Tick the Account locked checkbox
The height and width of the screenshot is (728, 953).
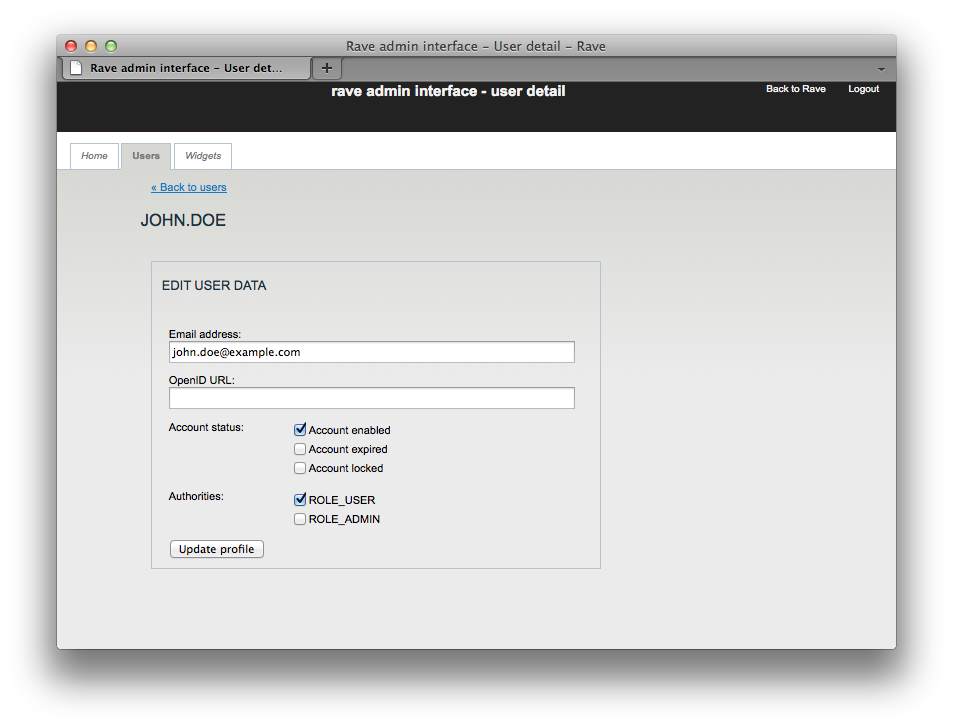click(x=300, y=468)
